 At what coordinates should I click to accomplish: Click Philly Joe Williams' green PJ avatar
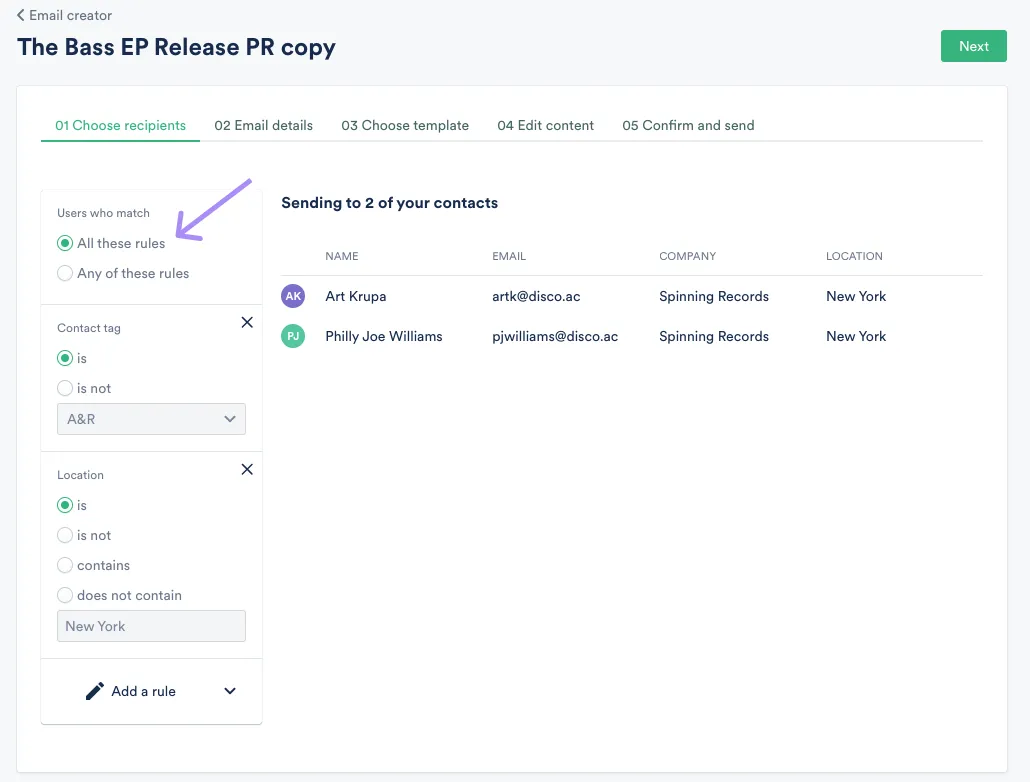(293, 336)
